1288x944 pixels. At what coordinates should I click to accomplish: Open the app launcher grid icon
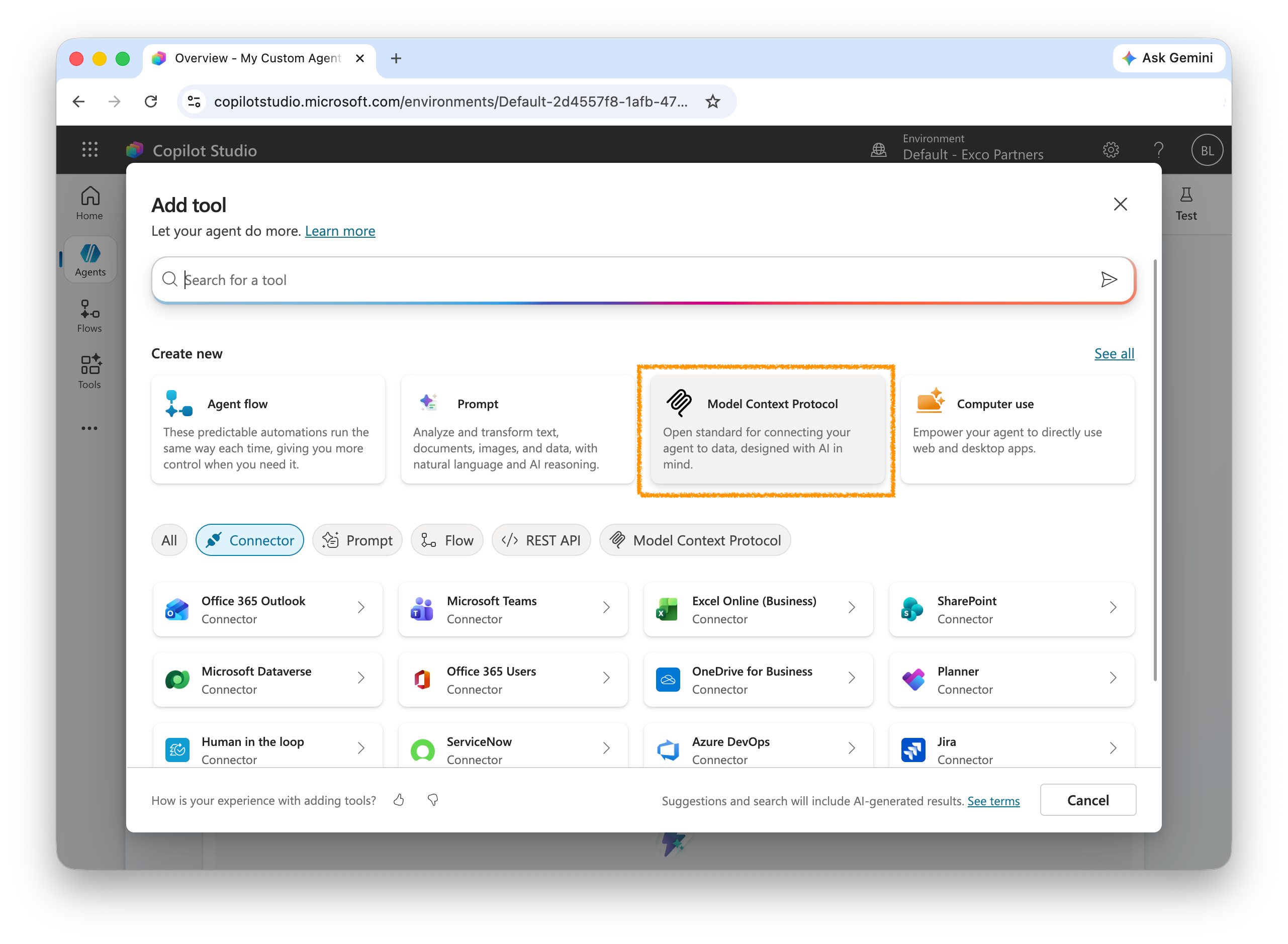point(89,150)
